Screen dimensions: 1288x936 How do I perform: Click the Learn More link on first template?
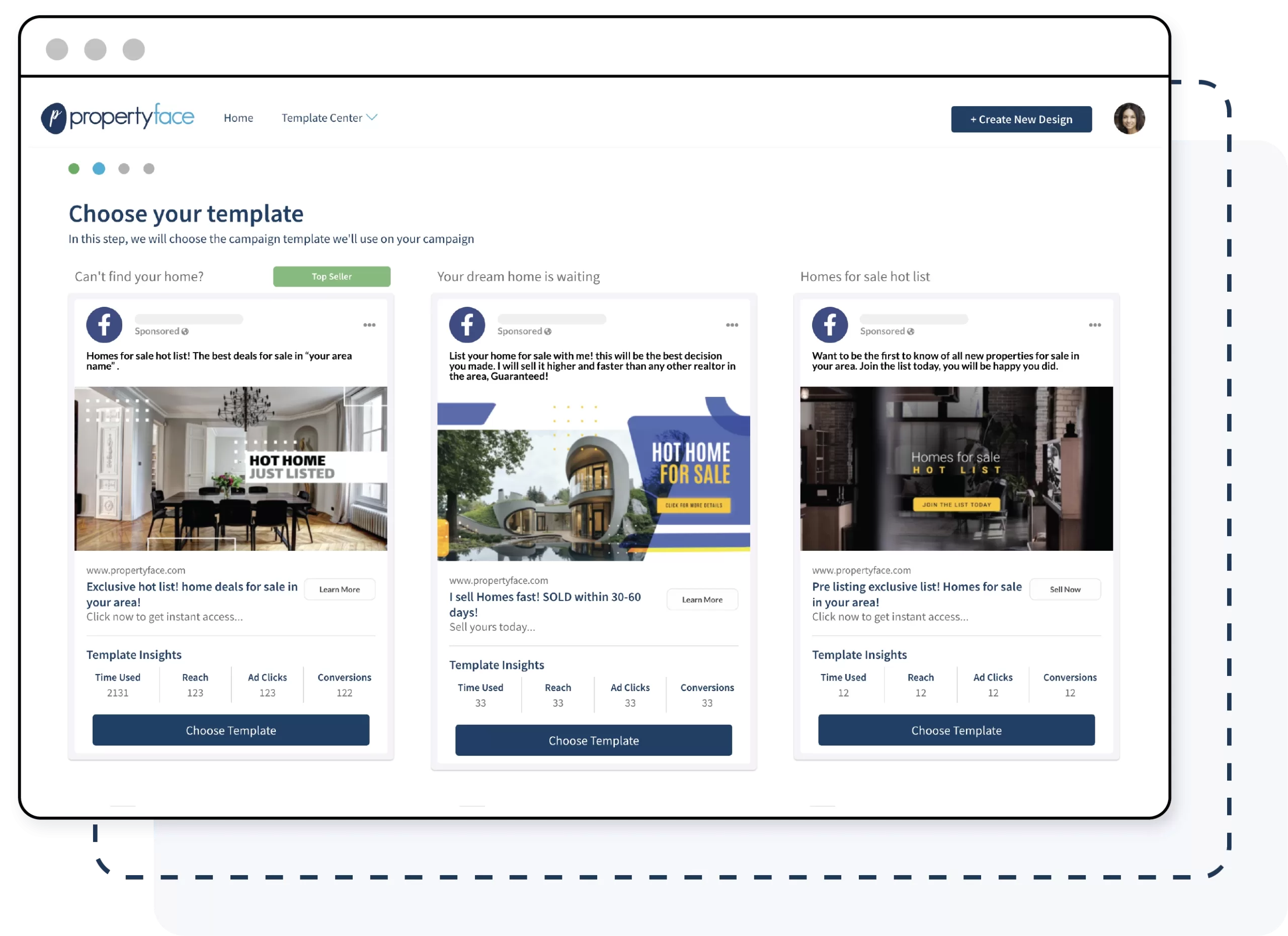[340, 589]
